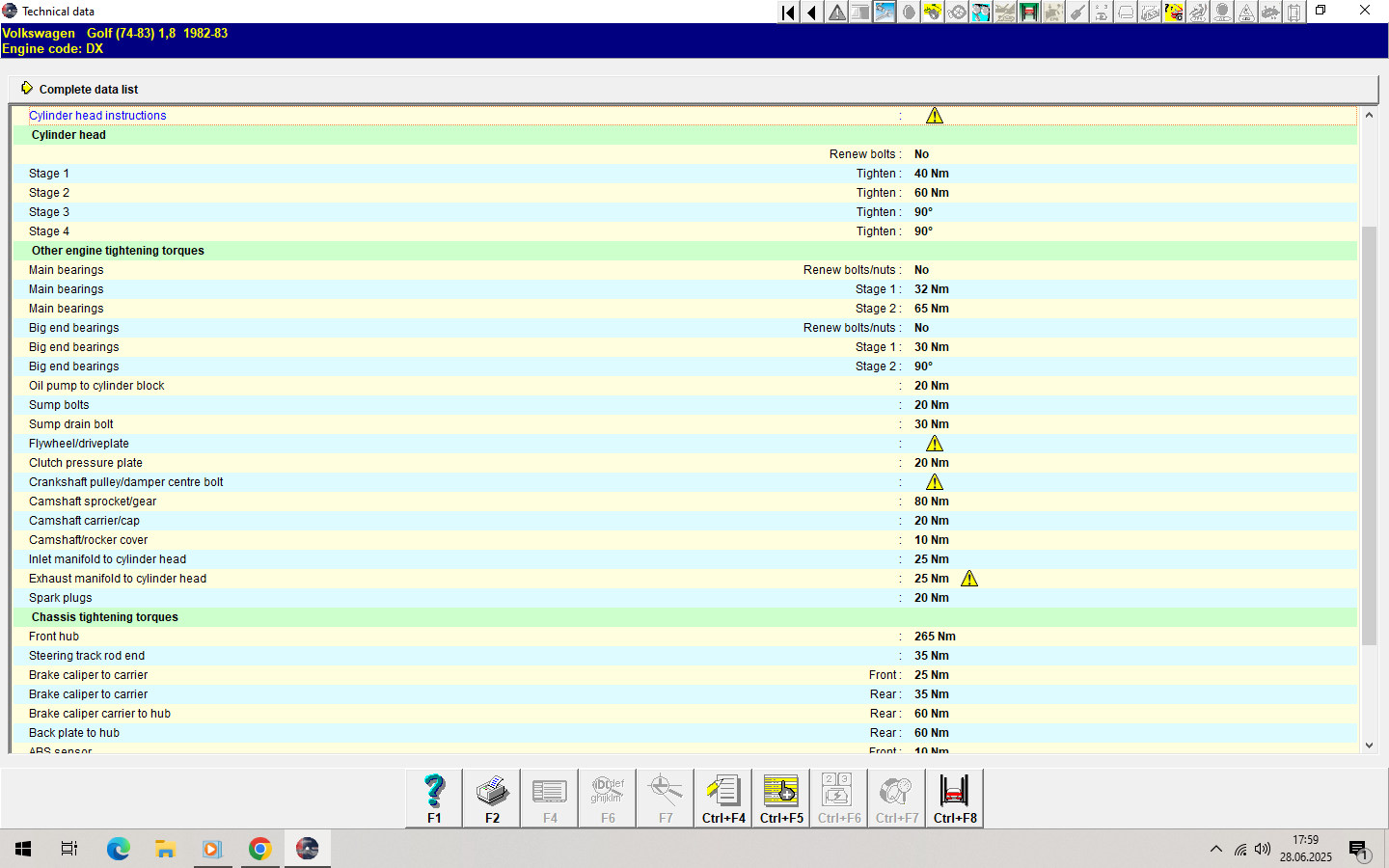1389x868 pixels.
Task: Click the '80 Nm' camshaft sprocket value
Action: click(932, 502)
